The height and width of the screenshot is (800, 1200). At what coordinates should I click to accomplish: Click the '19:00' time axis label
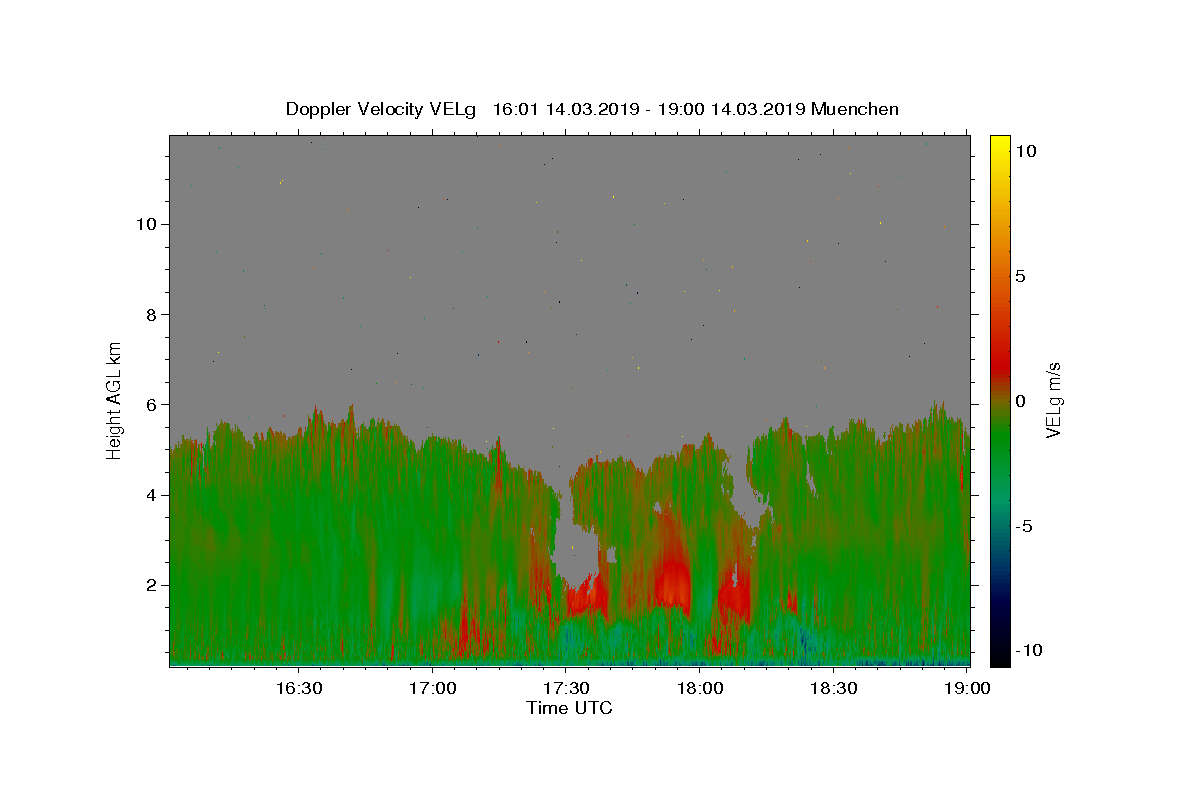click(966, 688)
